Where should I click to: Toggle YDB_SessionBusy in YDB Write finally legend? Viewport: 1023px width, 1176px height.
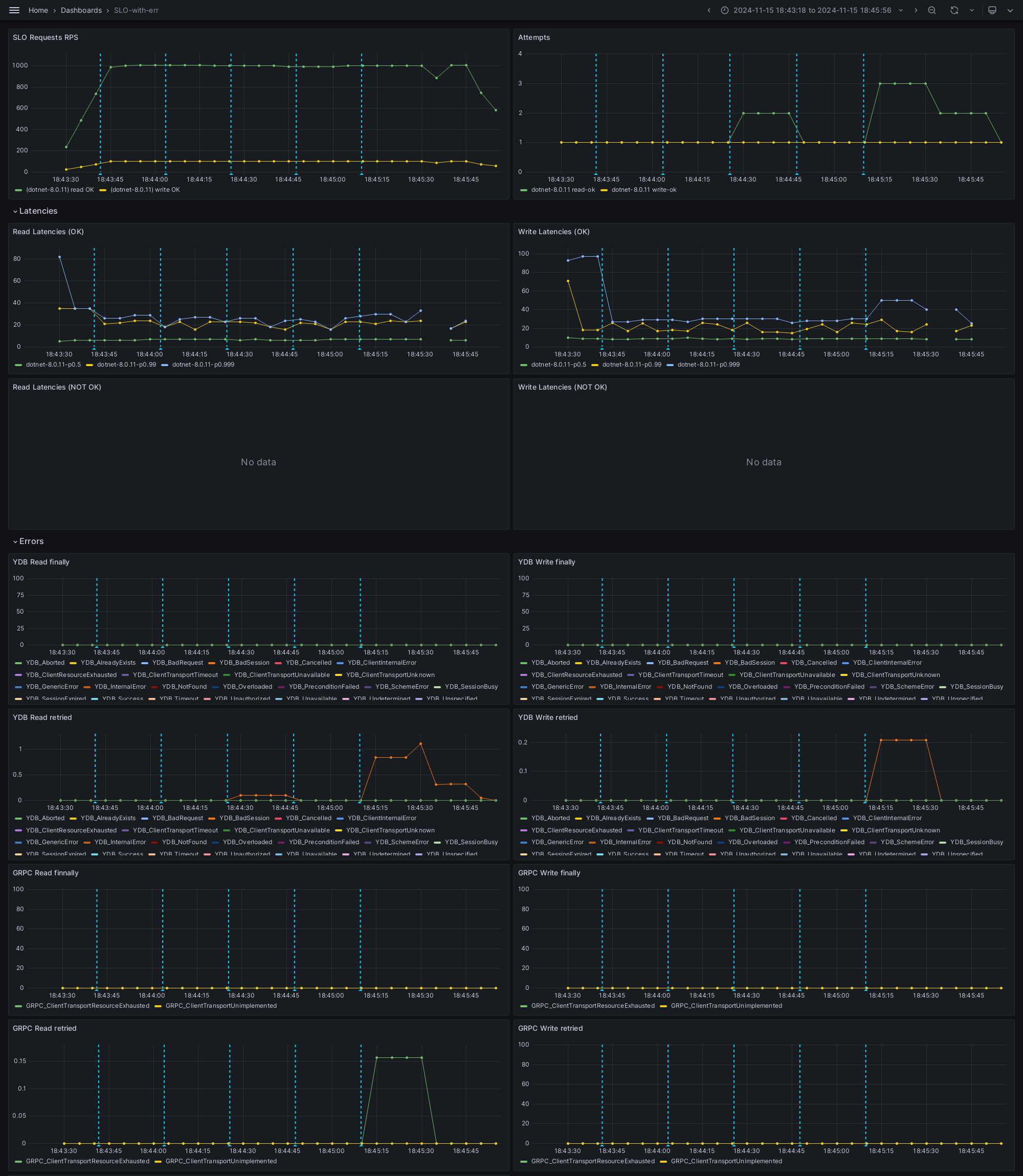point(977,687)
